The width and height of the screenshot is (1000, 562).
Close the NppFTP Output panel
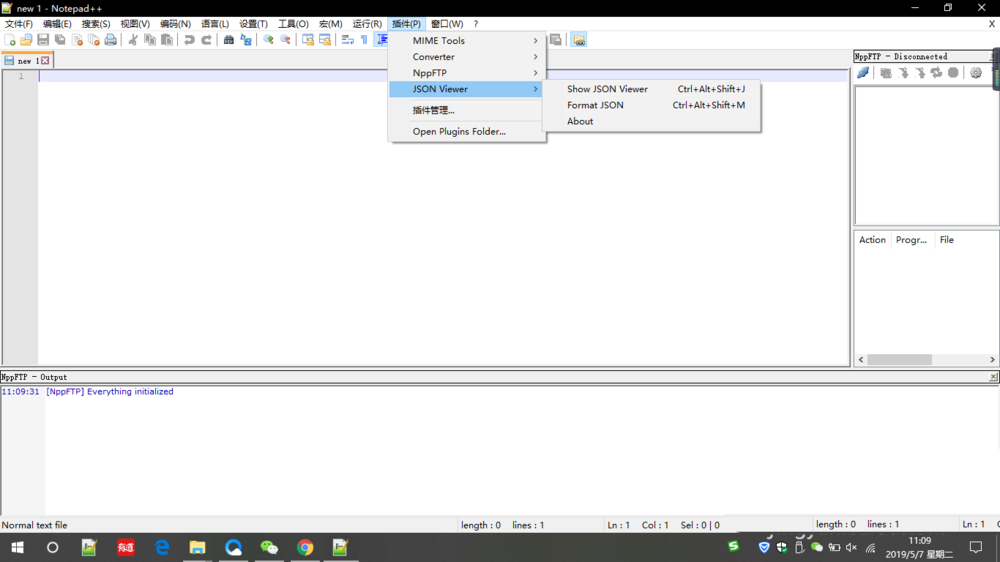[994, 377]
